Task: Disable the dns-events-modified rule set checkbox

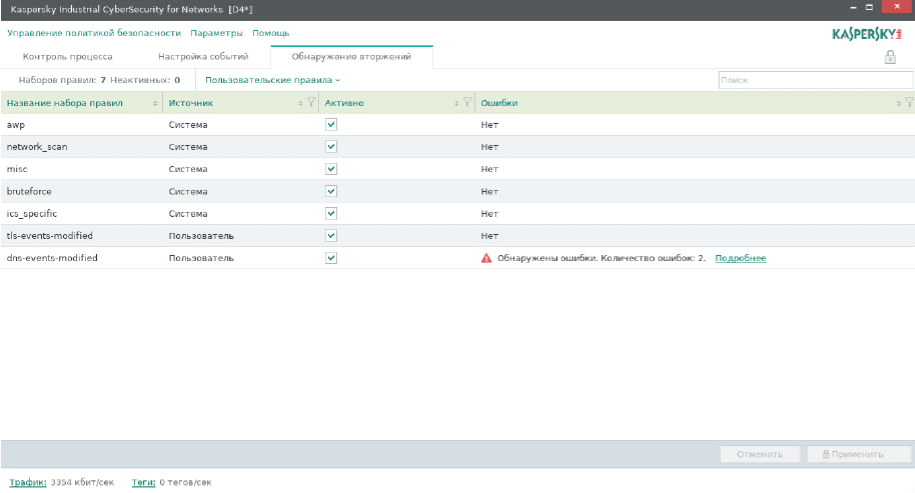Action: (x=331, y=258)
